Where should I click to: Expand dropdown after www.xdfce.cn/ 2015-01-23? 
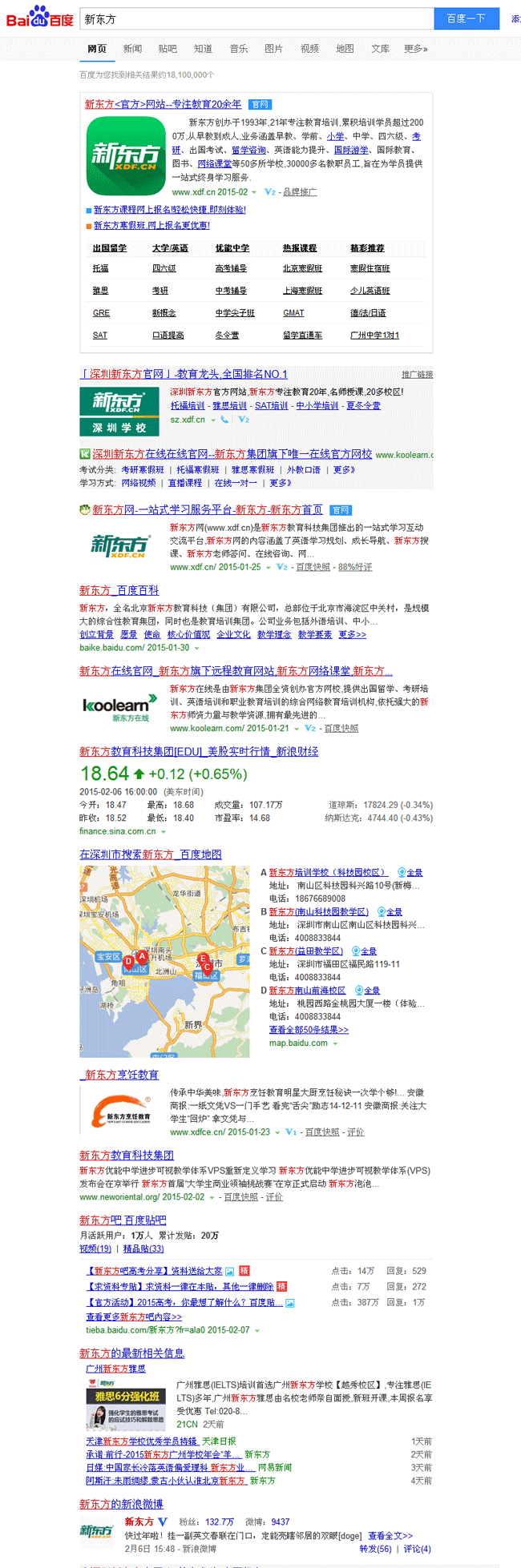[x=277, y=1132]
